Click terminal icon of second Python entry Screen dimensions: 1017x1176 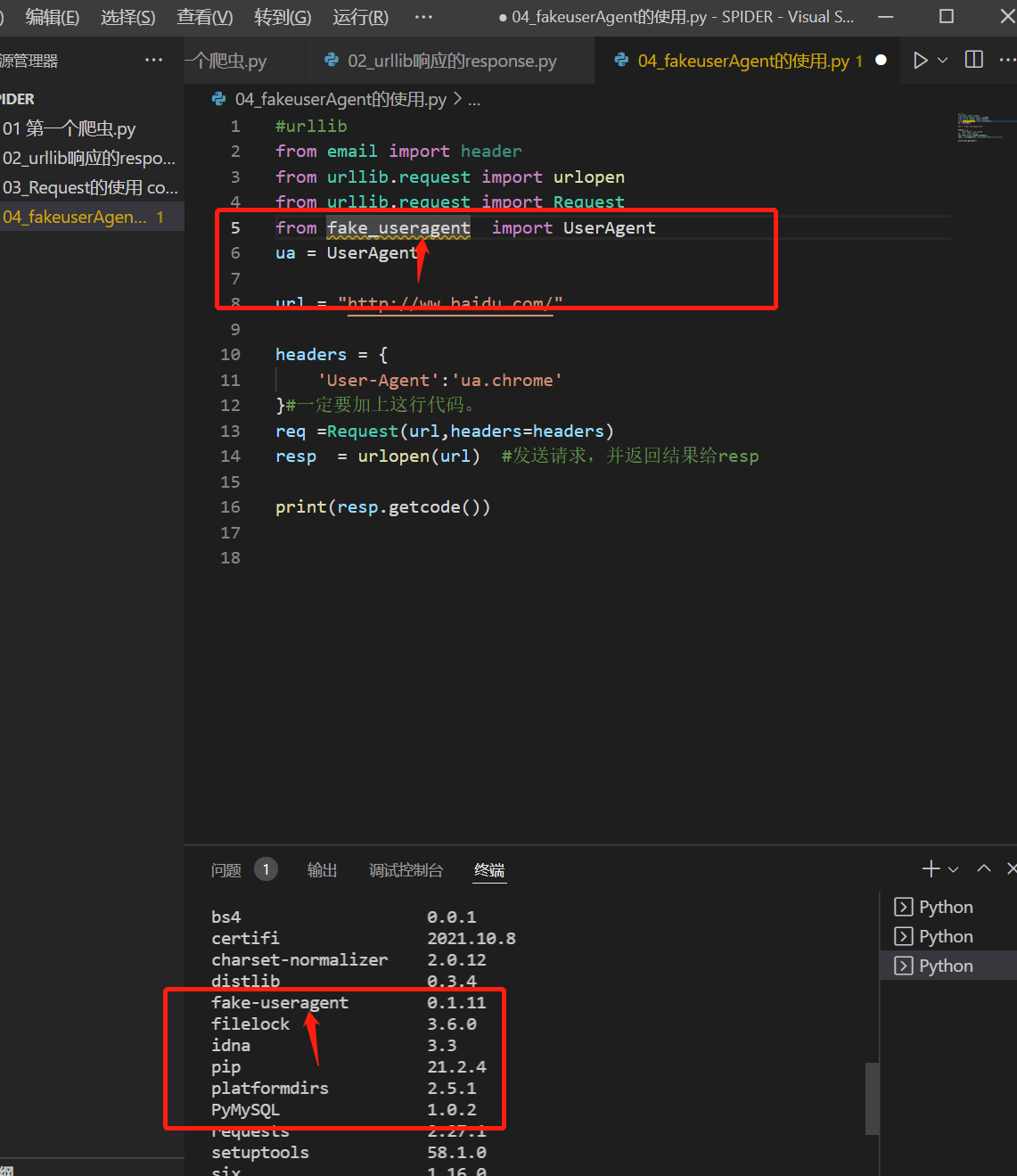click(x=903, y=936)
